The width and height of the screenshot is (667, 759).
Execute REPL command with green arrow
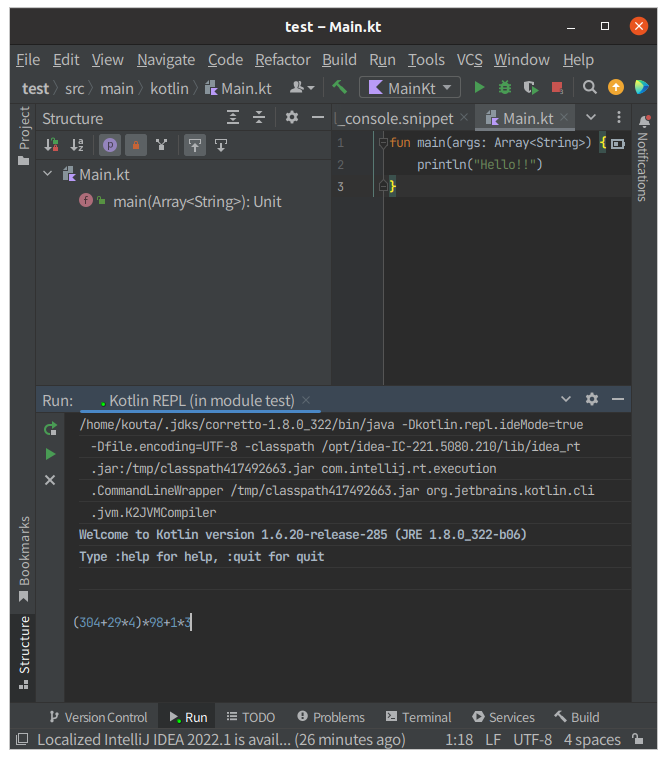50,454
